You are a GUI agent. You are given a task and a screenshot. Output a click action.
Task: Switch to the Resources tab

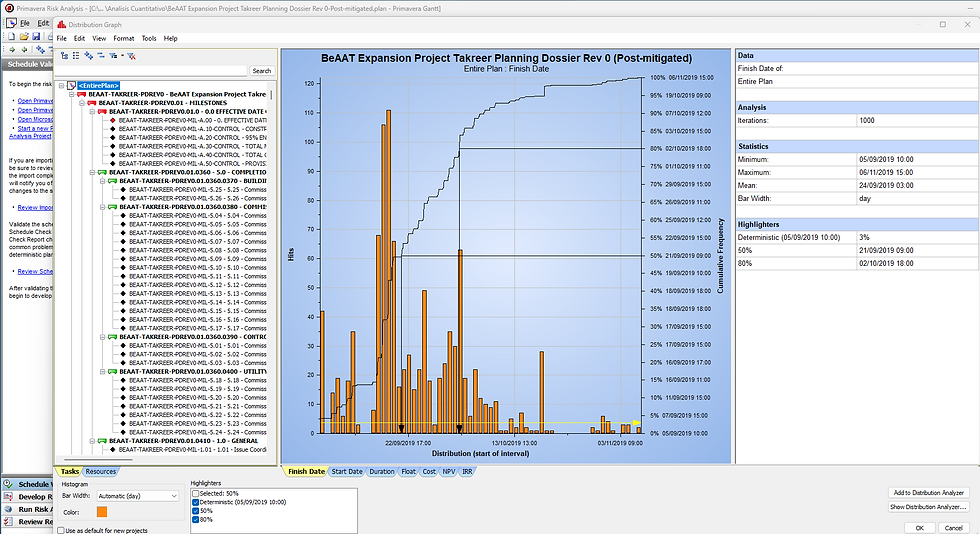(x=101, y=471)
